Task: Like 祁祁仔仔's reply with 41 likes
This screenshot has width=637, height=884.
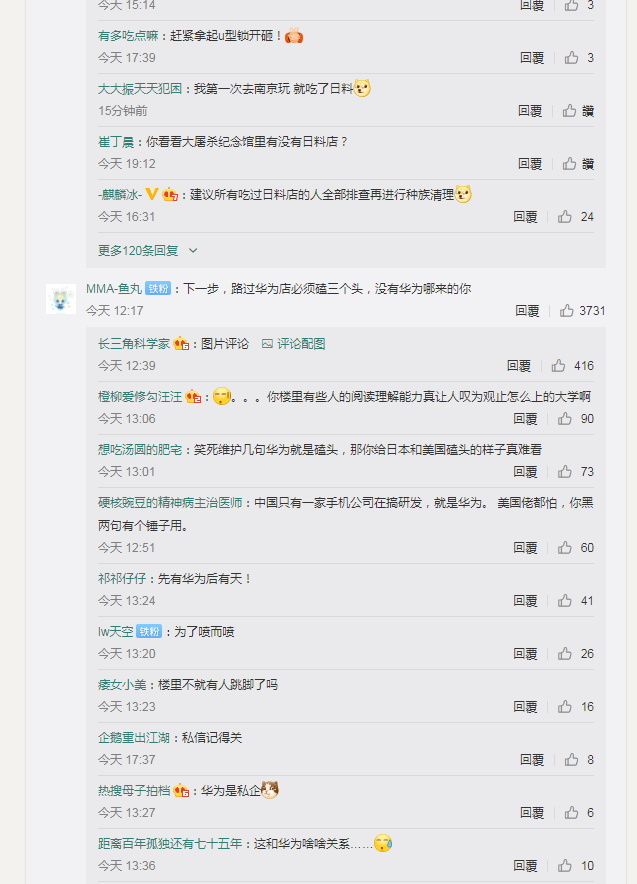Action: pyautogui.click(x=565, y=601)
